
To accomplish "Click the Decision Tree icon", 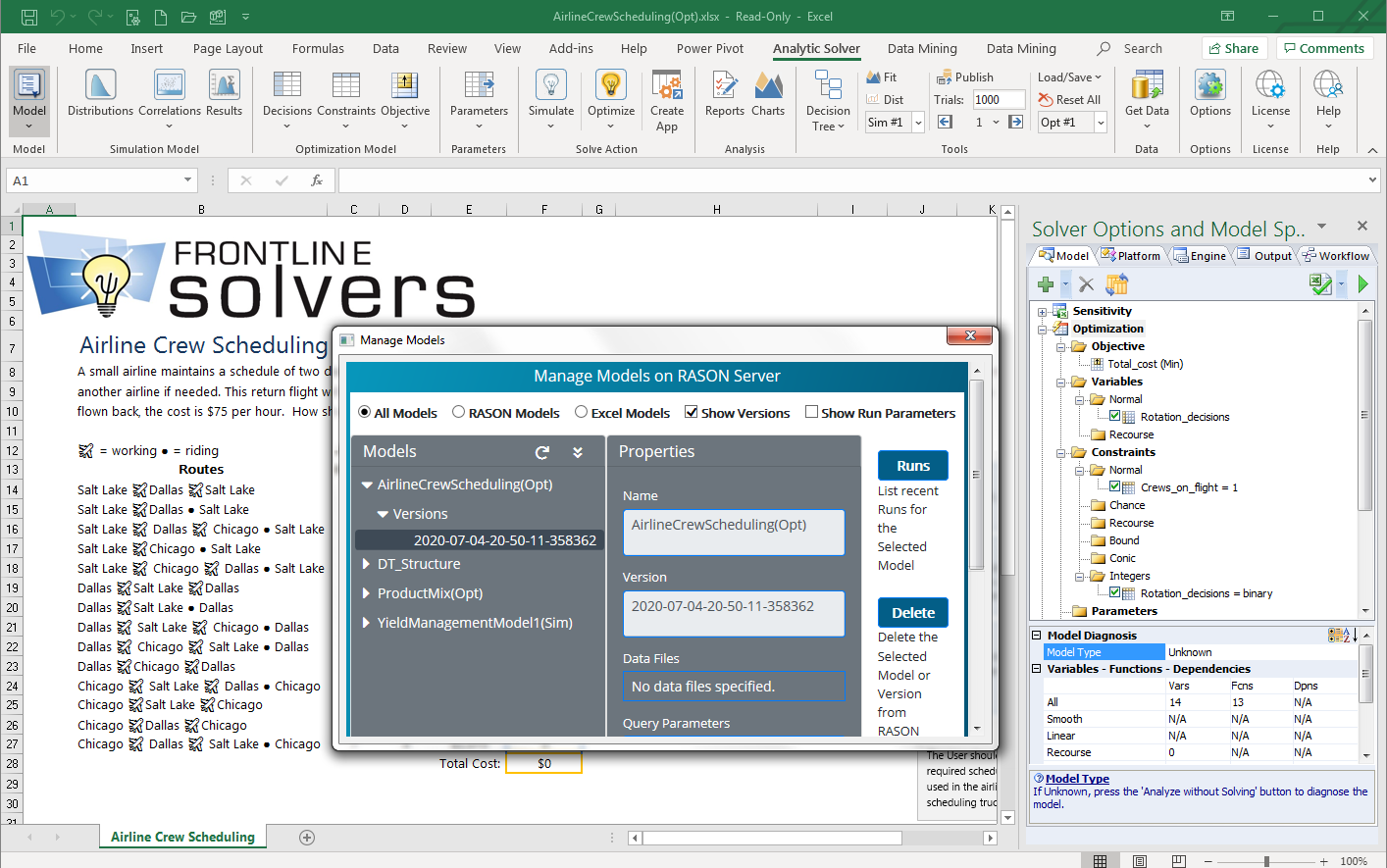I will 827,97.
